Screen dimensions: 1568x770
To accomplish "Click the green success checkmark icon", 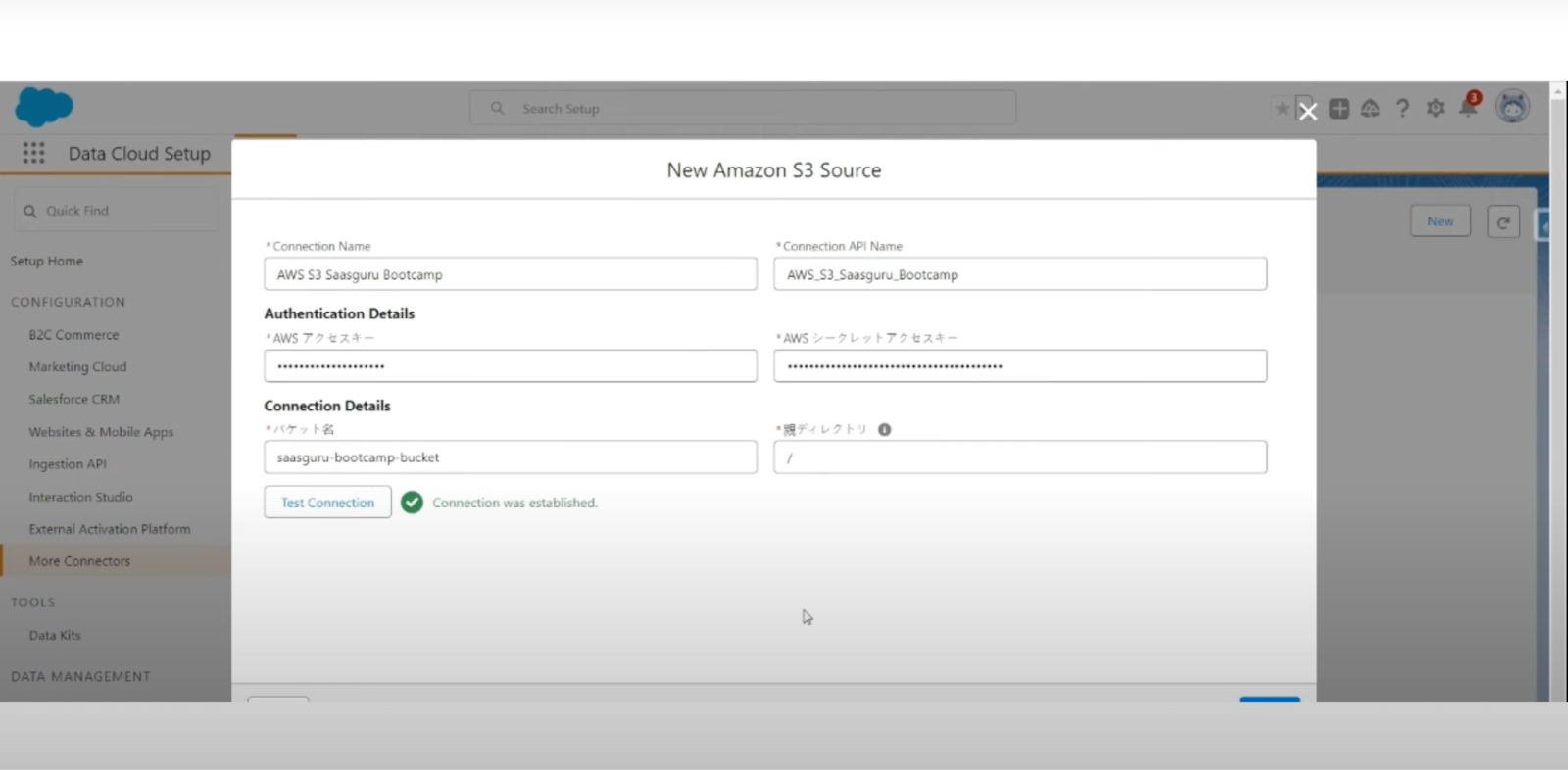I will click(412, 503).
